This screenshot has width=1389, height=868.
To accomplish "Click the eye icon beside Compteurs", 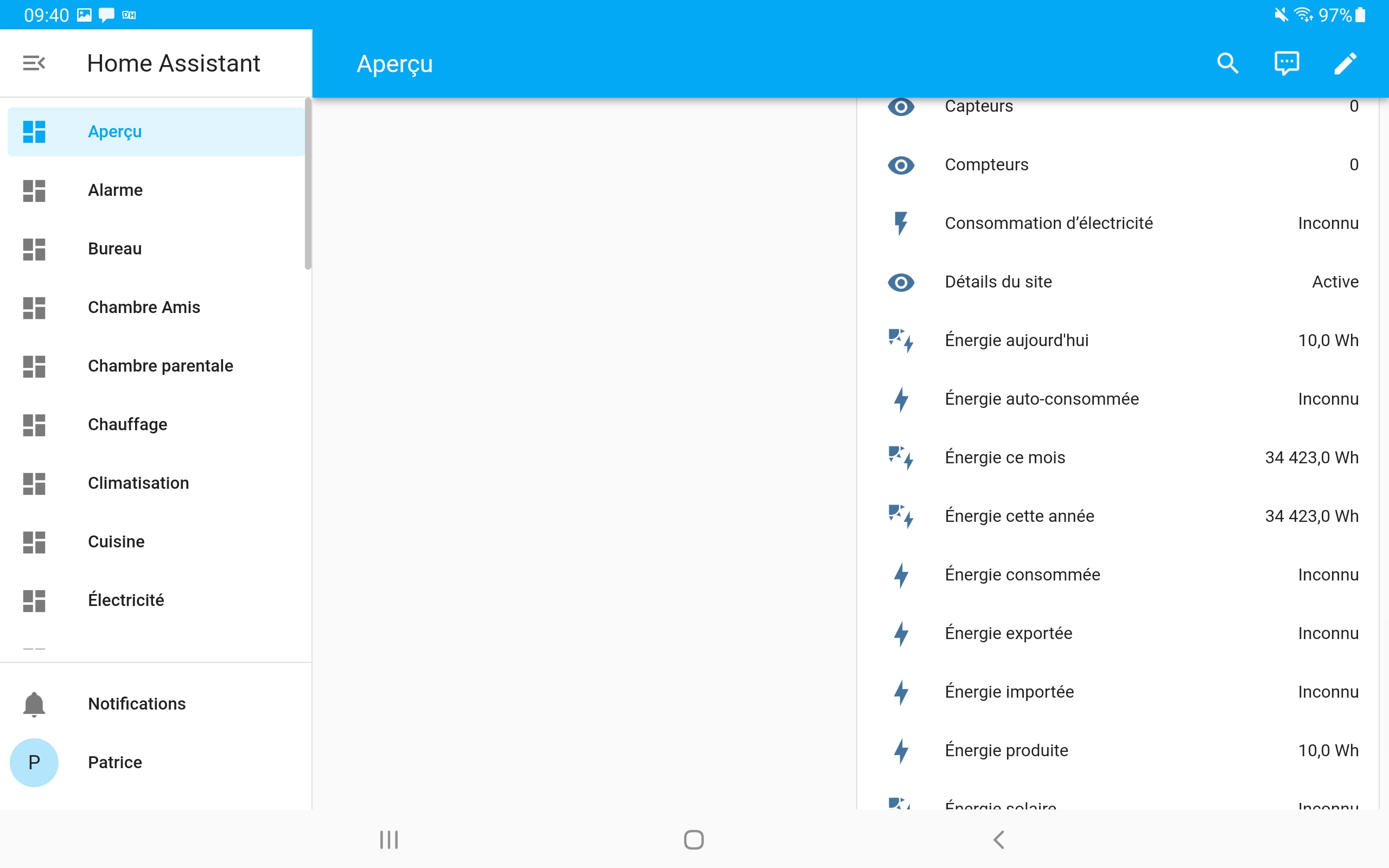I will click(901, 165).
